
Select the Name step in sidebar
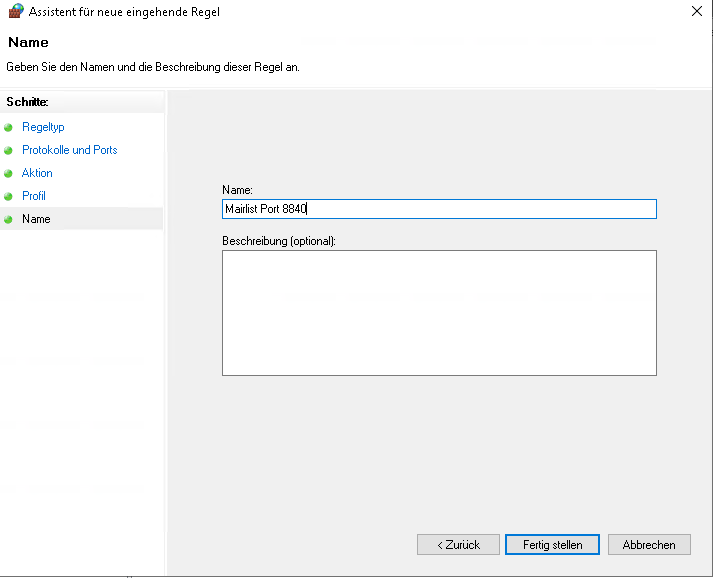pos(36,219)
